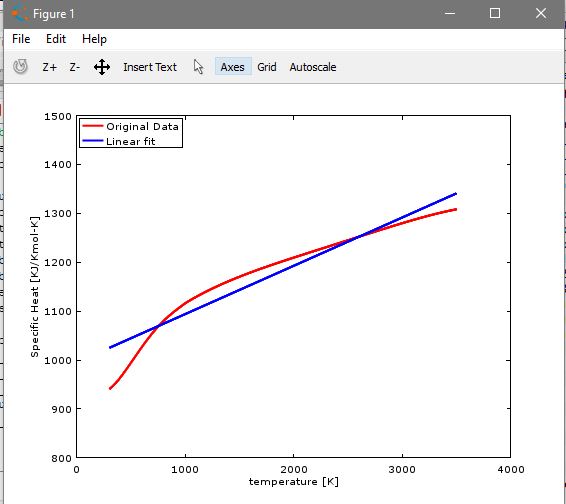This screenshot has height=504, width=566.
Task: Minimize the Figure 1 window
Action: pyautogui.click(x=450, y=13)
